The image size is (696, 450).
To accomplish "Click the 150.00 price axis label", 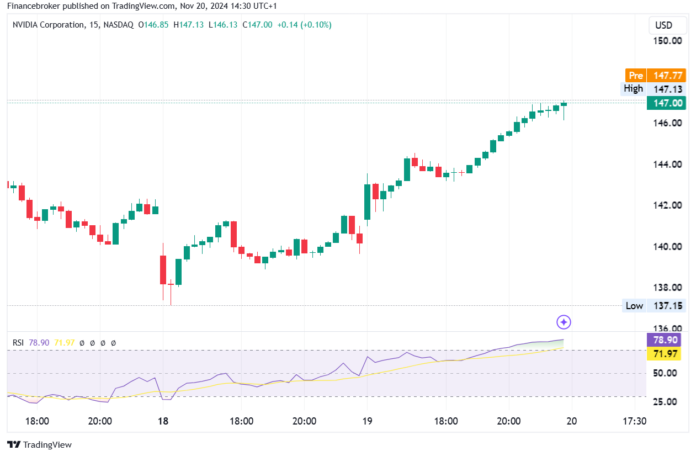I will click(667, 41).
